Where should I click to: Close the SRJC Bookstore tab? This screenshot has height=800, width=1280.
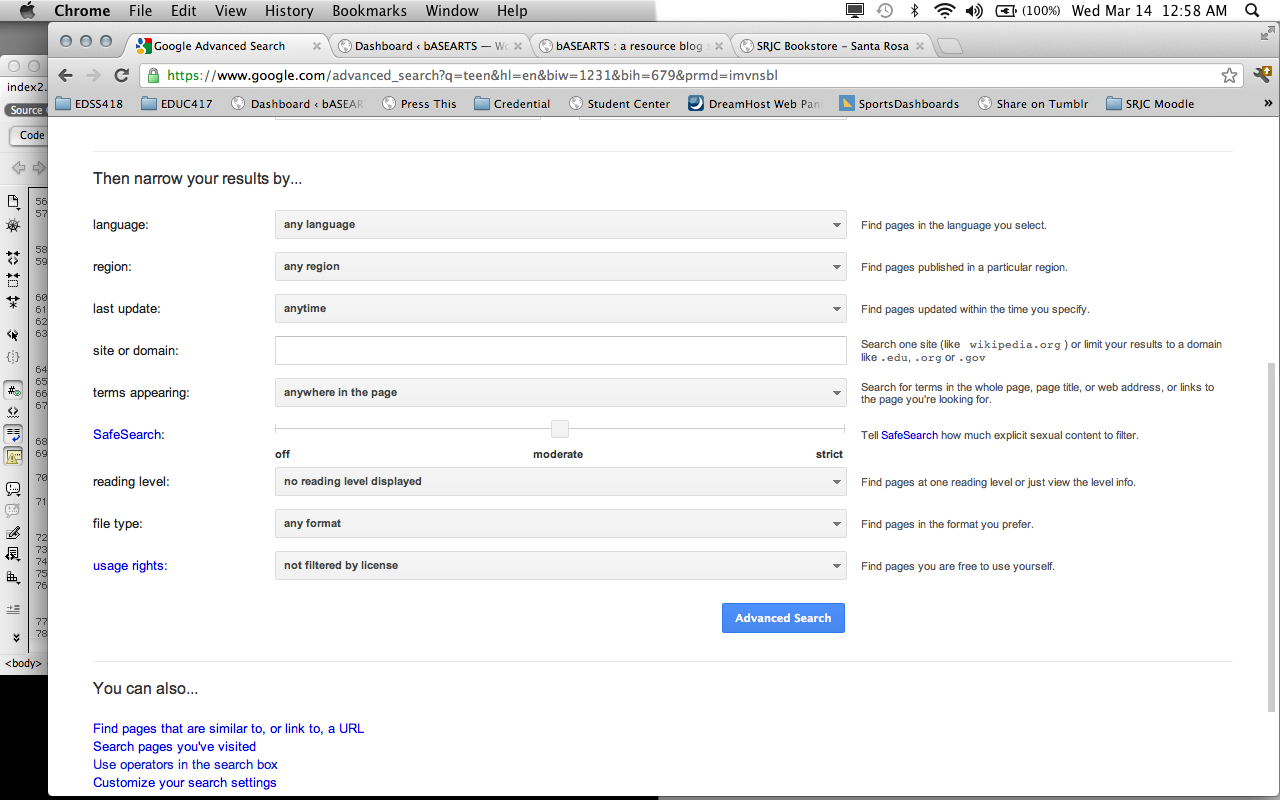[x=920, y=46]
